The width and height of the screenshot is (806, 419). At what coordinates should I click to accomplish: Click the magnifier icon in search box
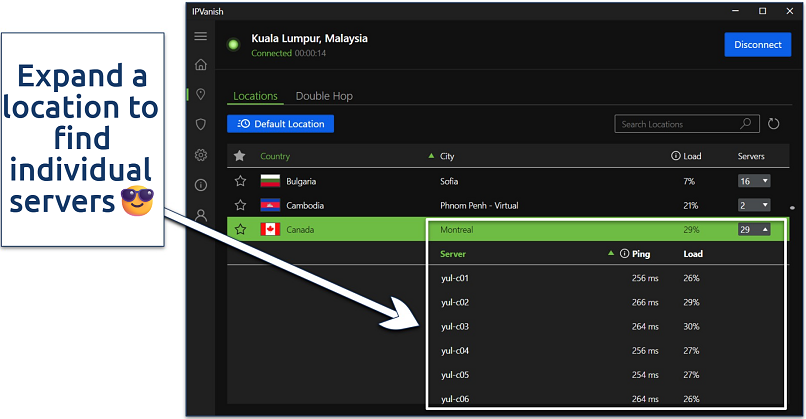746,125
